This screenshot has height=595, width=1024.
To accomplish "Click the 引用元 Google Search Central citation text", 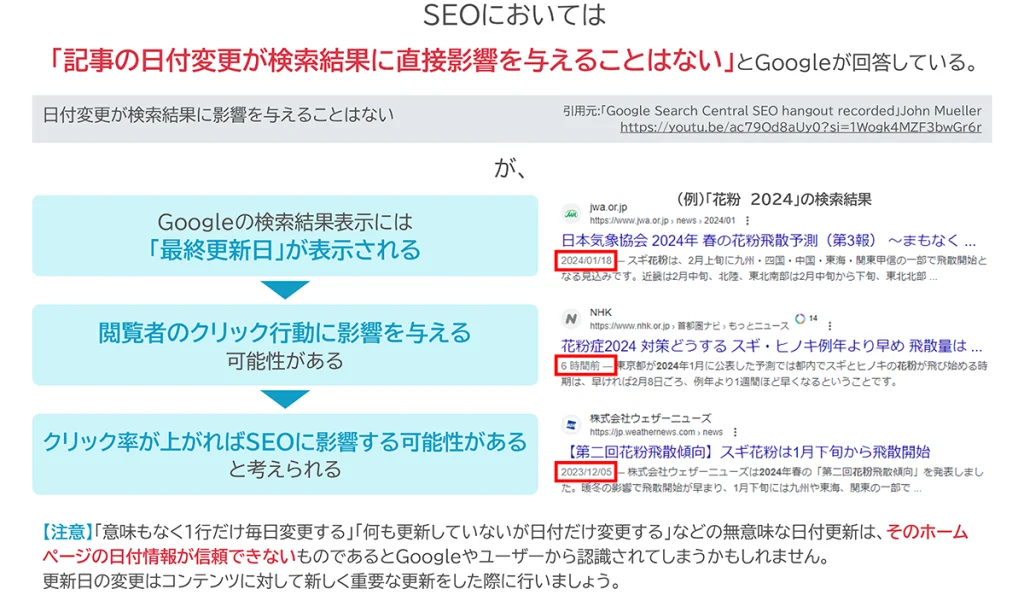I will pyautogui.click(x=772, y=110).
